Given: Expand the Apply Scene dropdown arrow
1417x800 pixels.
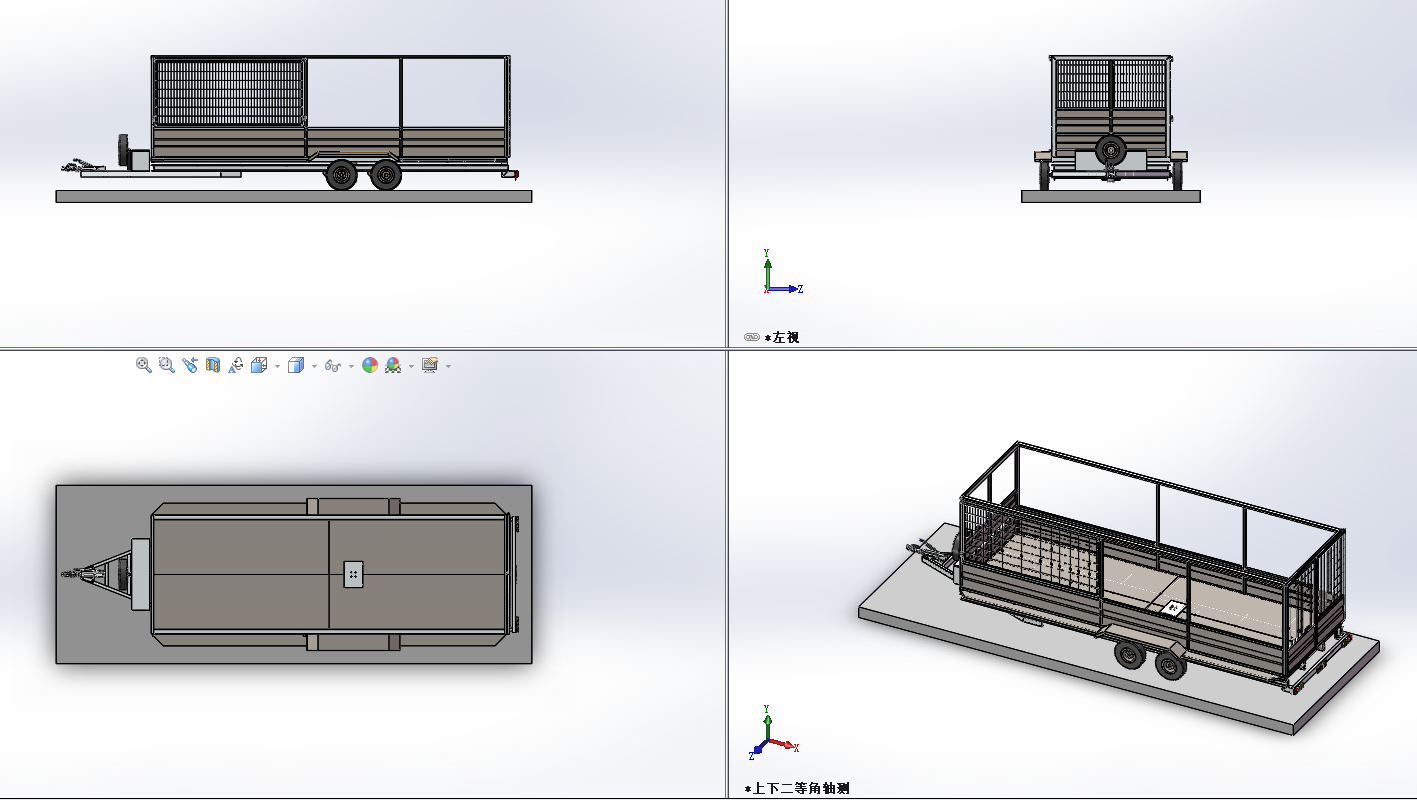Looking at the screenshot, I should pyautogui.click(x=411, y=367).
